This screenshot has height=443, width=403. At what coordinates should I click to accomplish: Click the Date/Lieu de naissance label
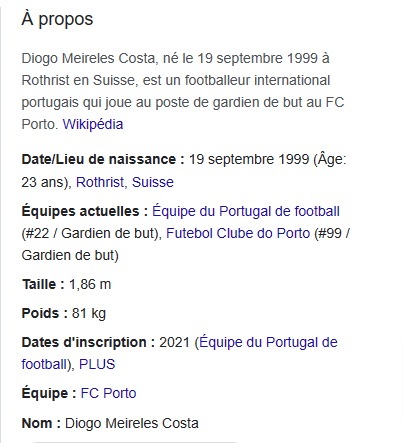pyautogui.click(x=103, y=159)
